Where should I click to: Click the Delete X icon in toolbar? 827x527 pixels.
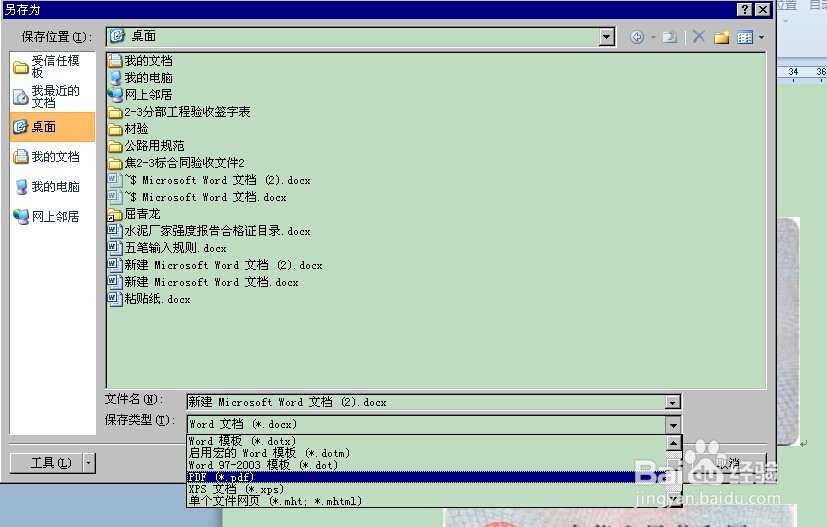tap(699, 36)
